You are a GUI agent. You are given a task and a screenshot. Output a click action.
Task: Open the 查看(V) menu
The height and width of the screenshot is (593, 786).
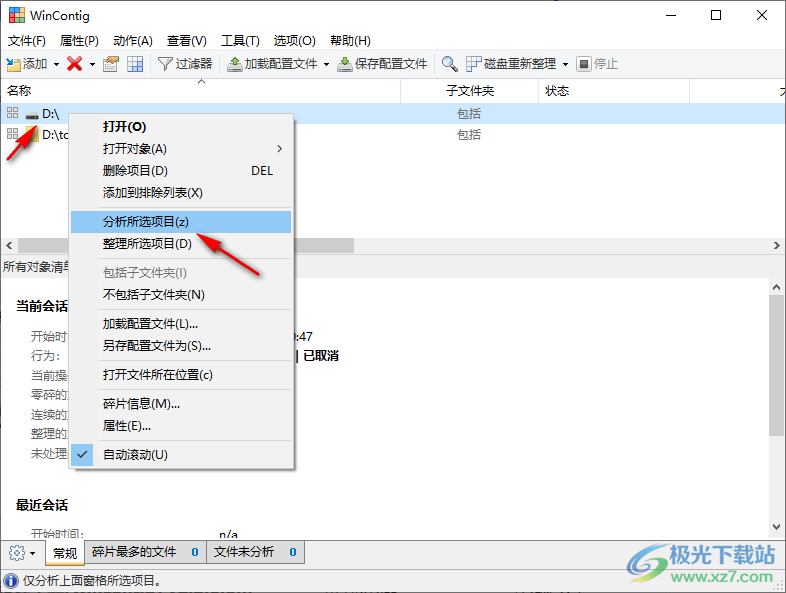[186, 41]
